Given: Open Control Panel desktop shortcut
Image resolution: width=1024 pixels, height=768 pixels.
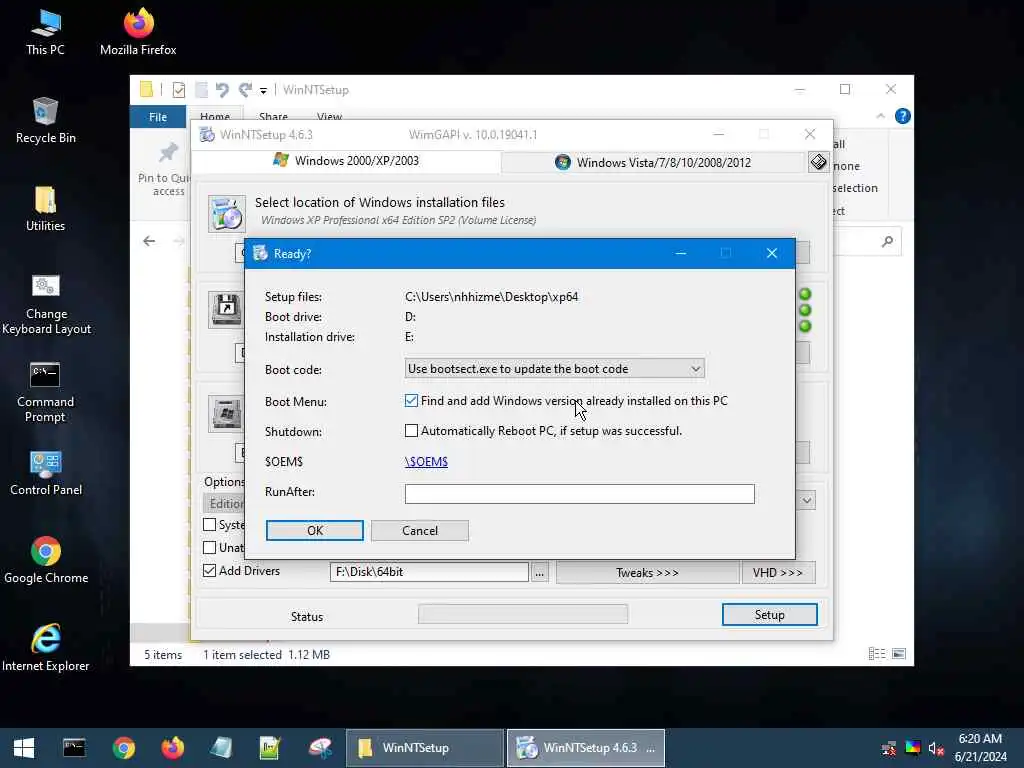Looking at the screenshot, I should click(46, 473).
